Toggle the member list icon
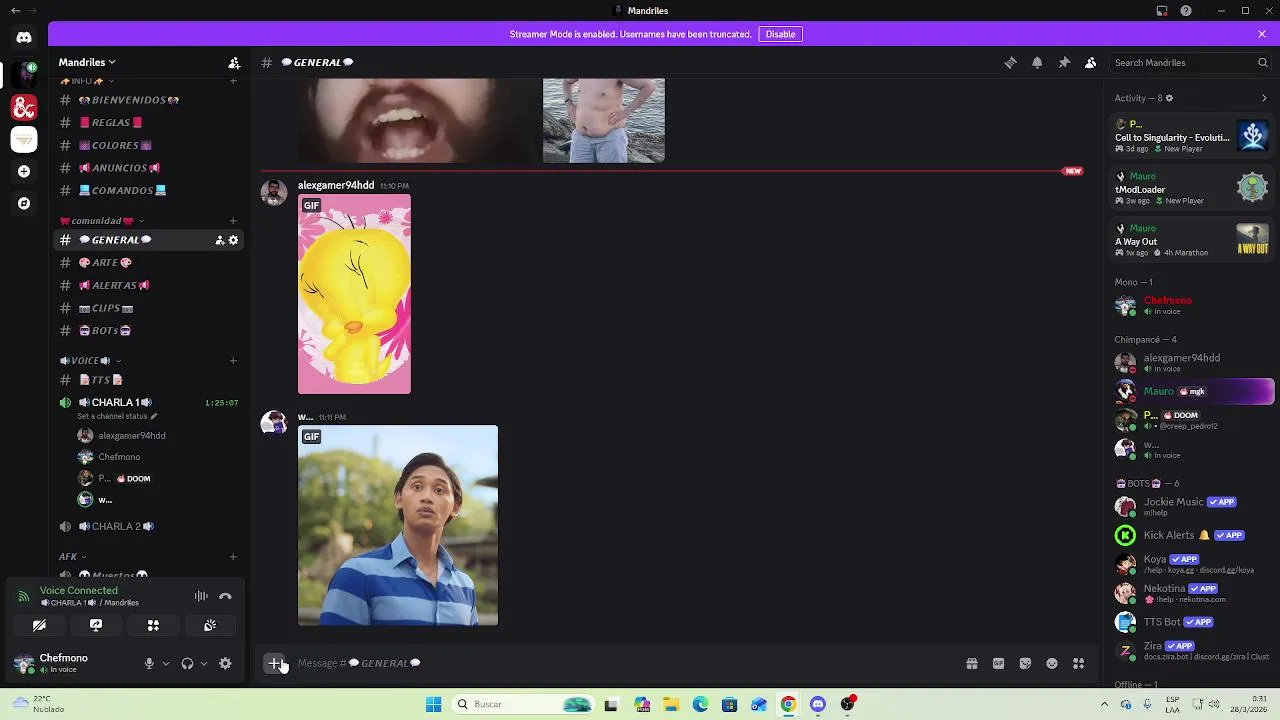This screenshot has height=720, width=1280. [1091, 62]
